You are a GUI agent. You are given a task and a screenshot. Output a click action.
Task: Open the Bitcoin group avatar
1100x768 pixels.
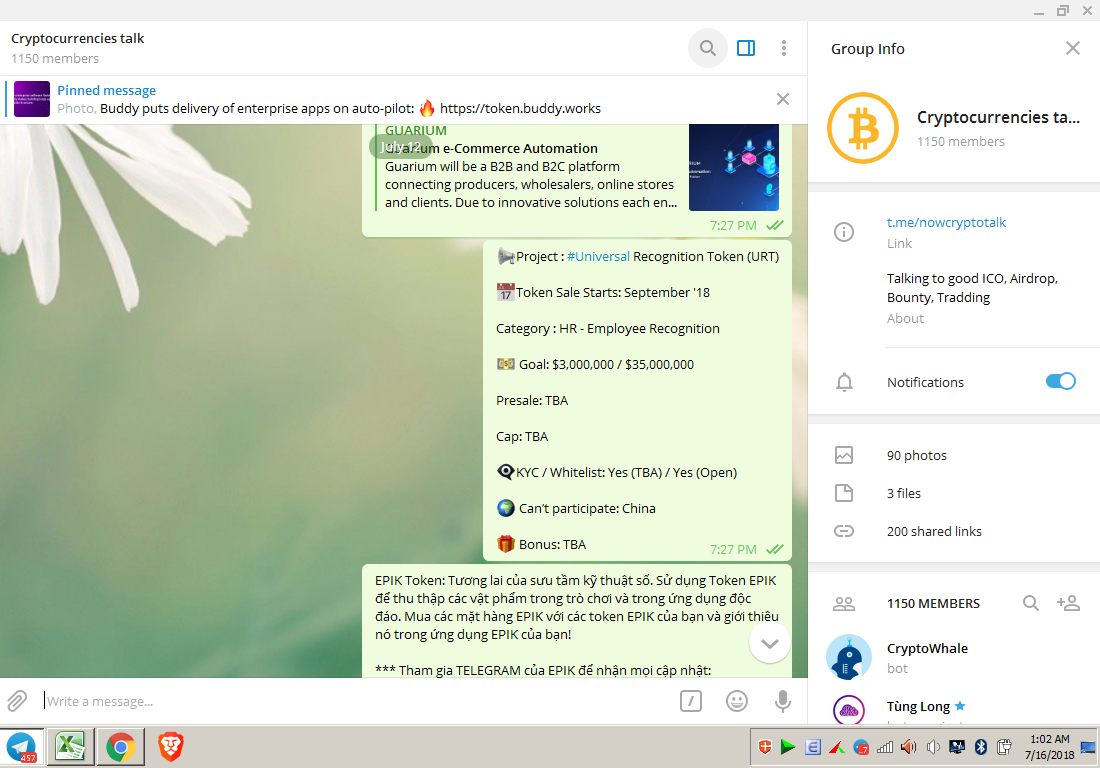click(x=863, y=128)
